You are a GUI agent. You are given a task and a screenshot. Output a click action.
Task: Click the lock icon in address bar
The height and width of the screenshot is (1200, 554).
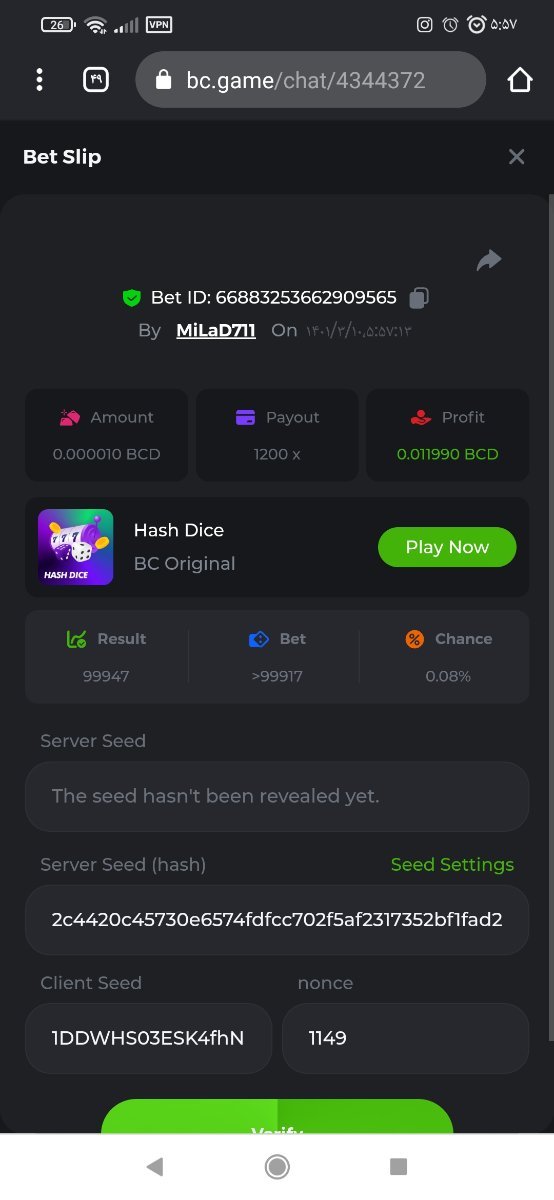coord(164,80)
